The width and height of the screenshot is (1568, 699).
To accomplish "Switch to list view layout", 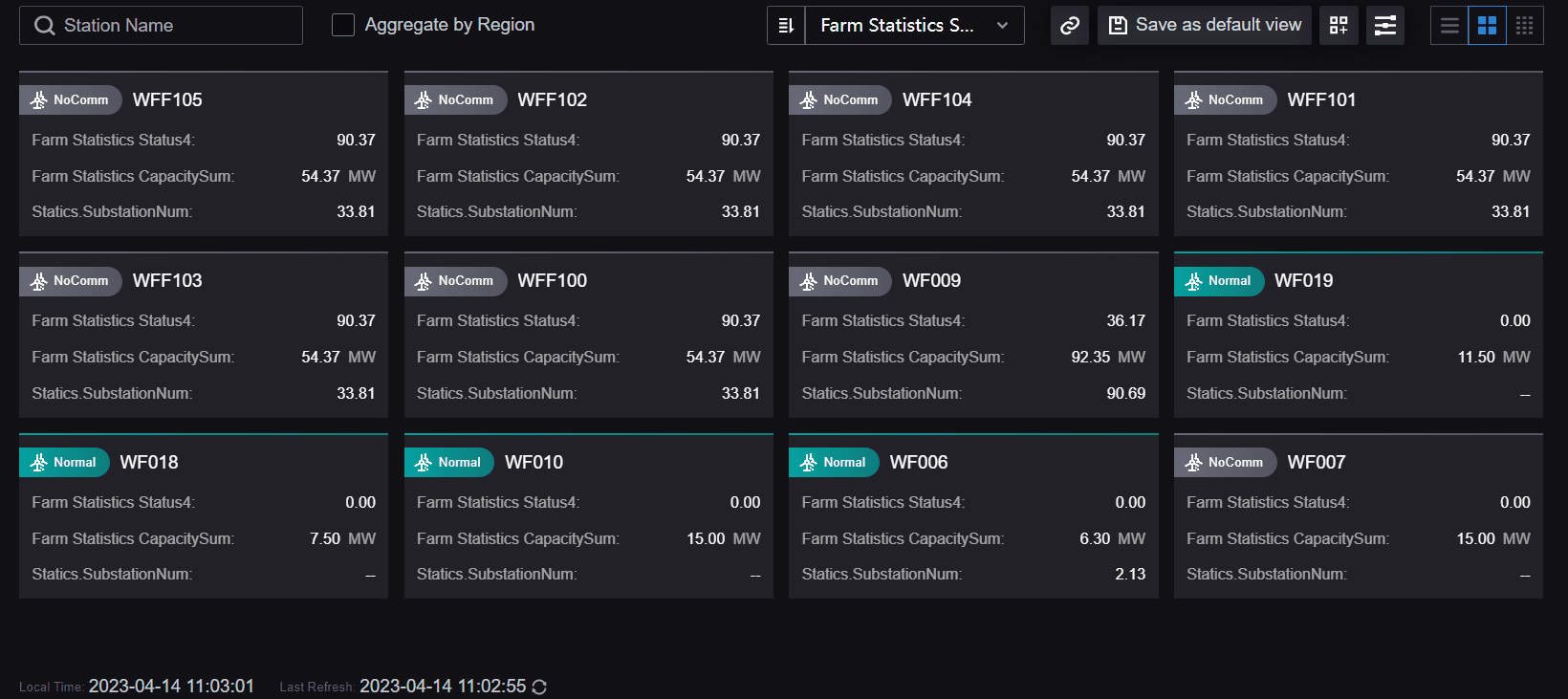I will [x=1449, y=26].
